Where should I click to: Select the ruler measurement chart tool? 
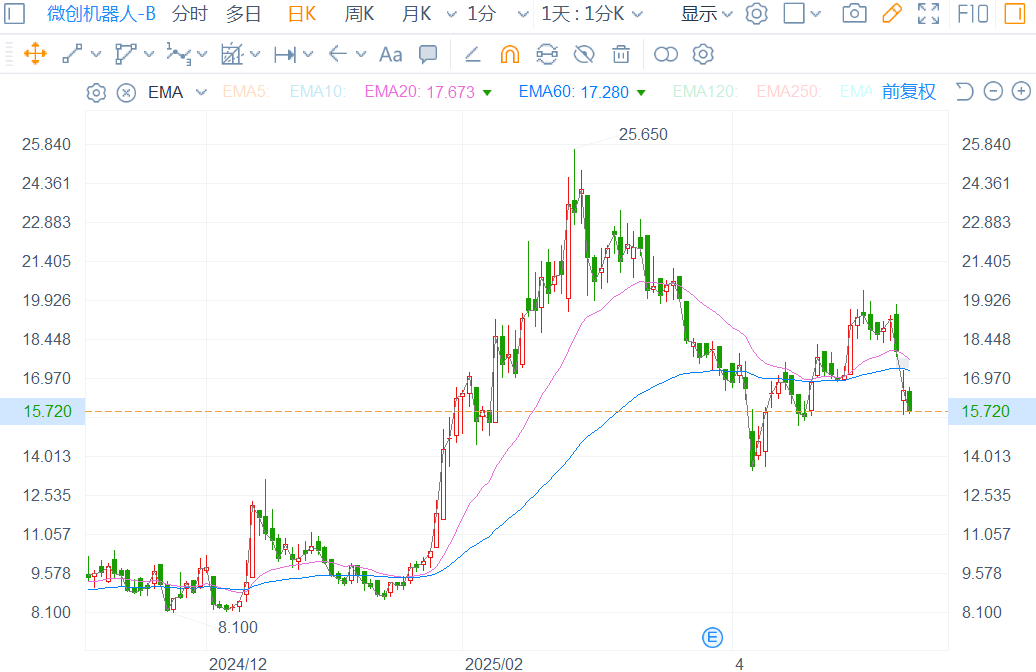232,54
